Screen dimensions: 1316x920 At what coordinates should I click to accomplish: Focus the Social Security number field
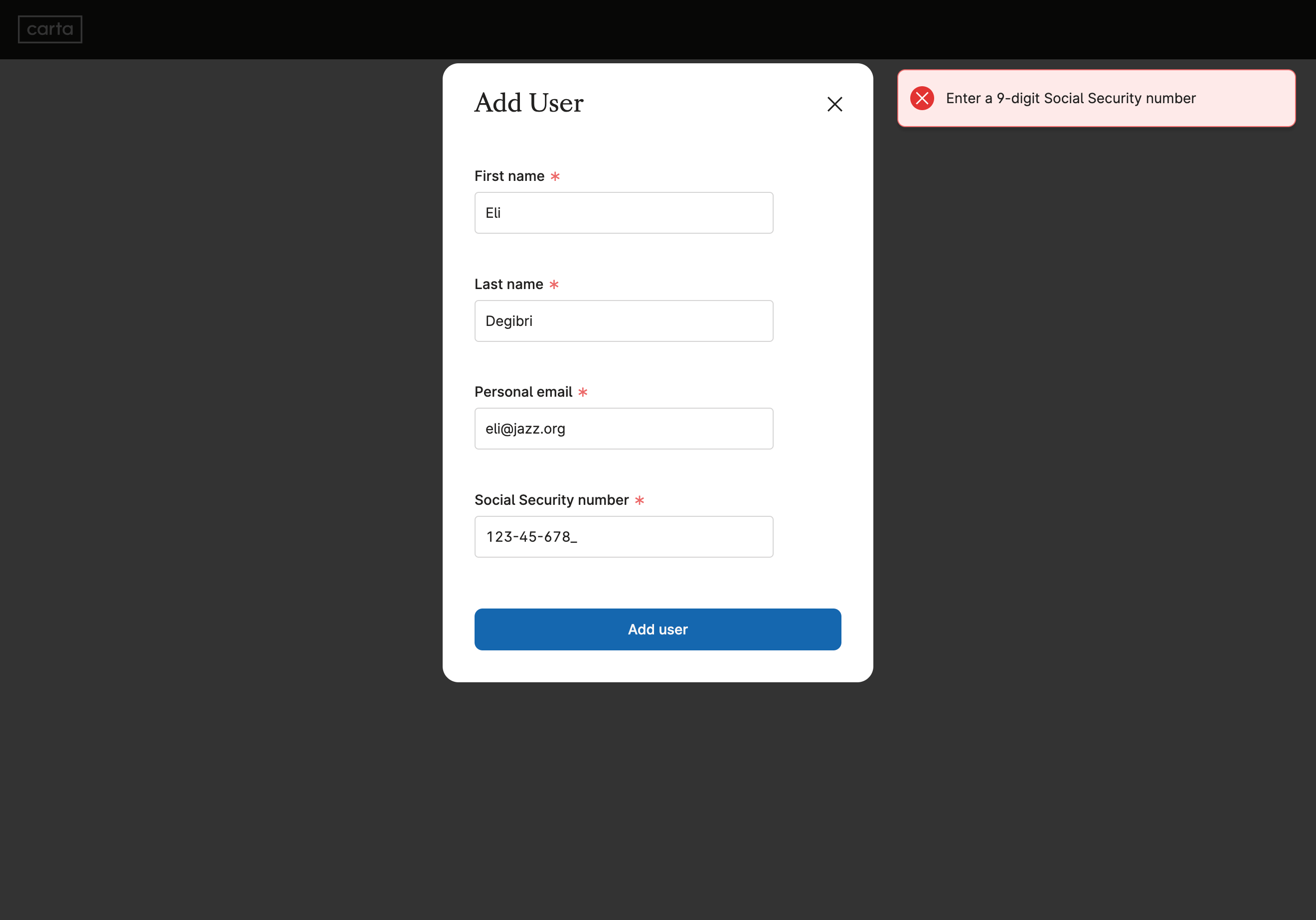(624, 537)
